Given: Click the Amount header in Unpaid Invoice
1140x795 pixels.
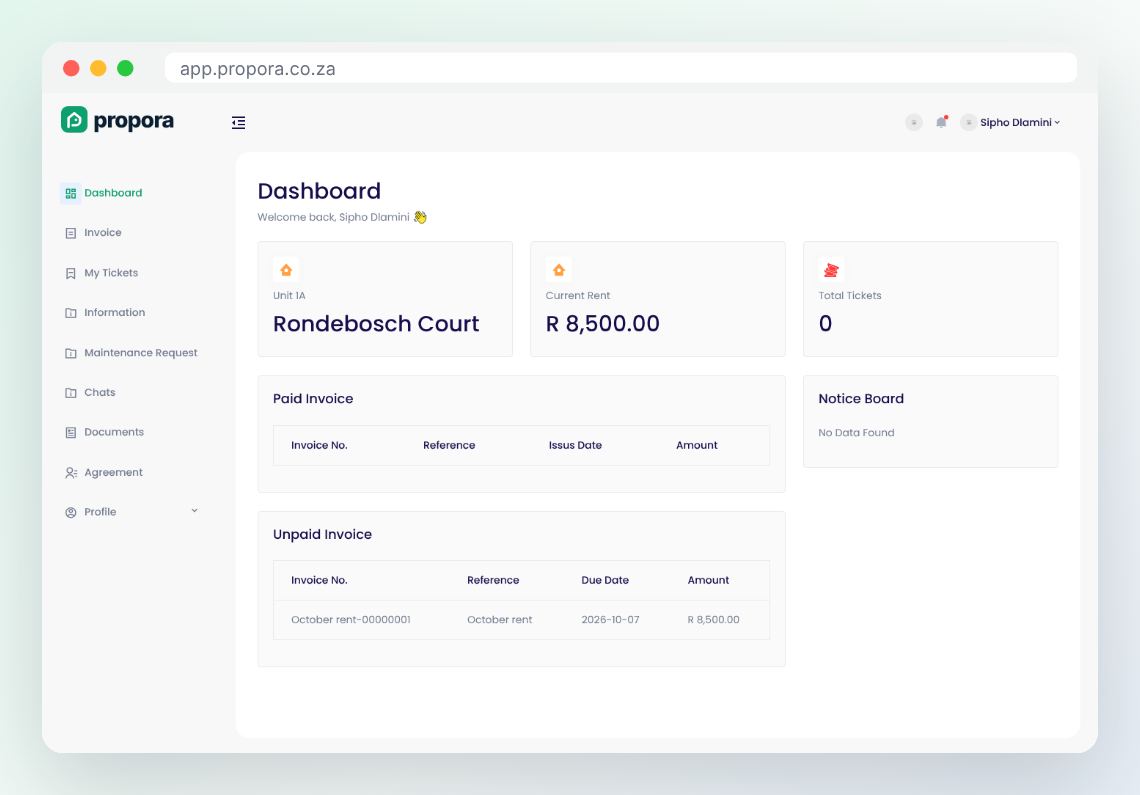Looking at the screenshot, I should point(708,580).
